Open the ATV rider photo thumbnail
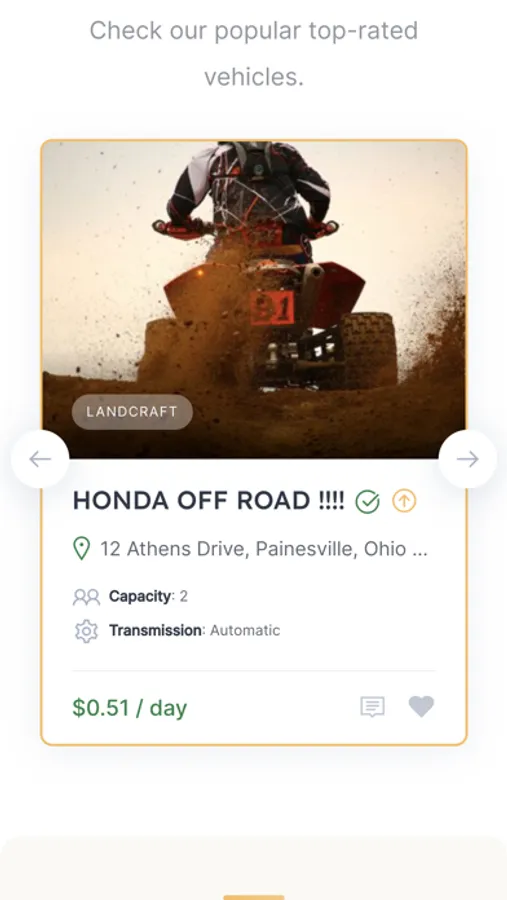 254,300
